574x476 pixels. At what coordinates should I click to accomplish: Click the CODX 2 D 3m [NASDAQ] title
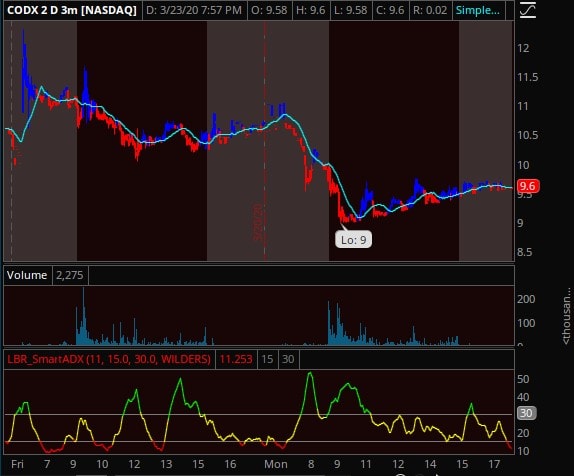(x=72, y=10)
